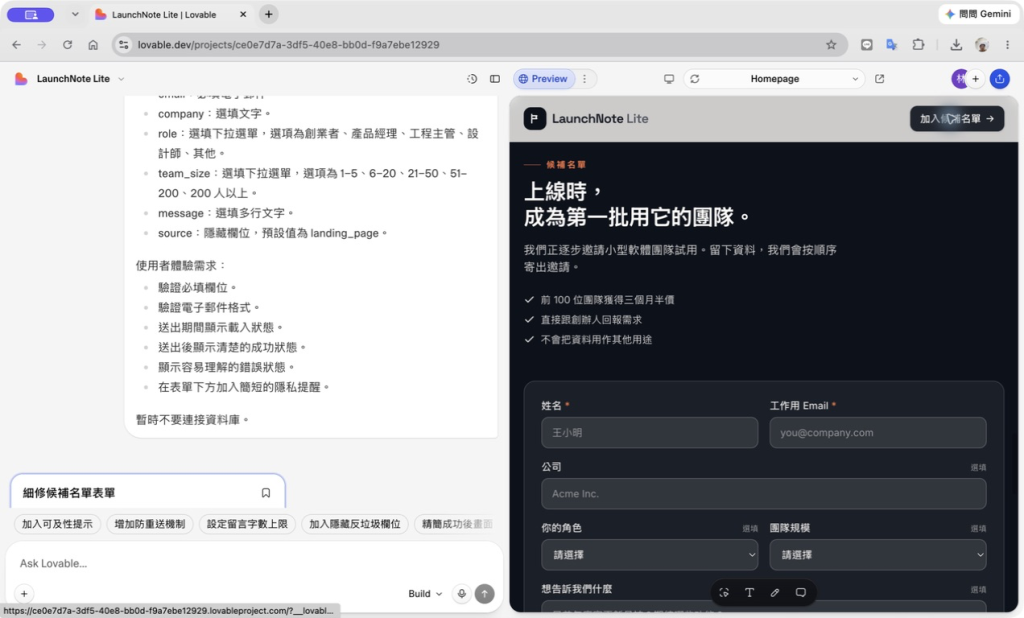Refresh the preview pane
Screen dimensions: 1024x618
click(x=695, y=78)
